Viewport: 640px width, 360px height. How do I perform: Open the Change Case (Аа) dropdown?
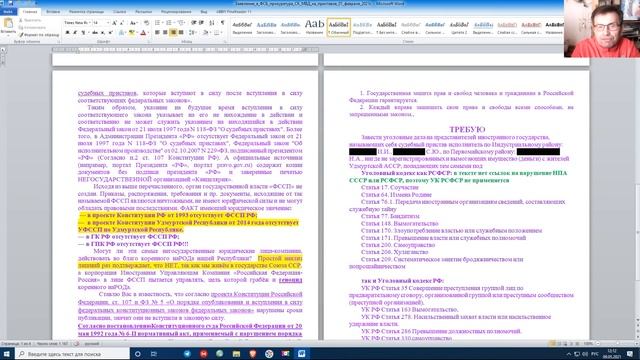[133, 23]
